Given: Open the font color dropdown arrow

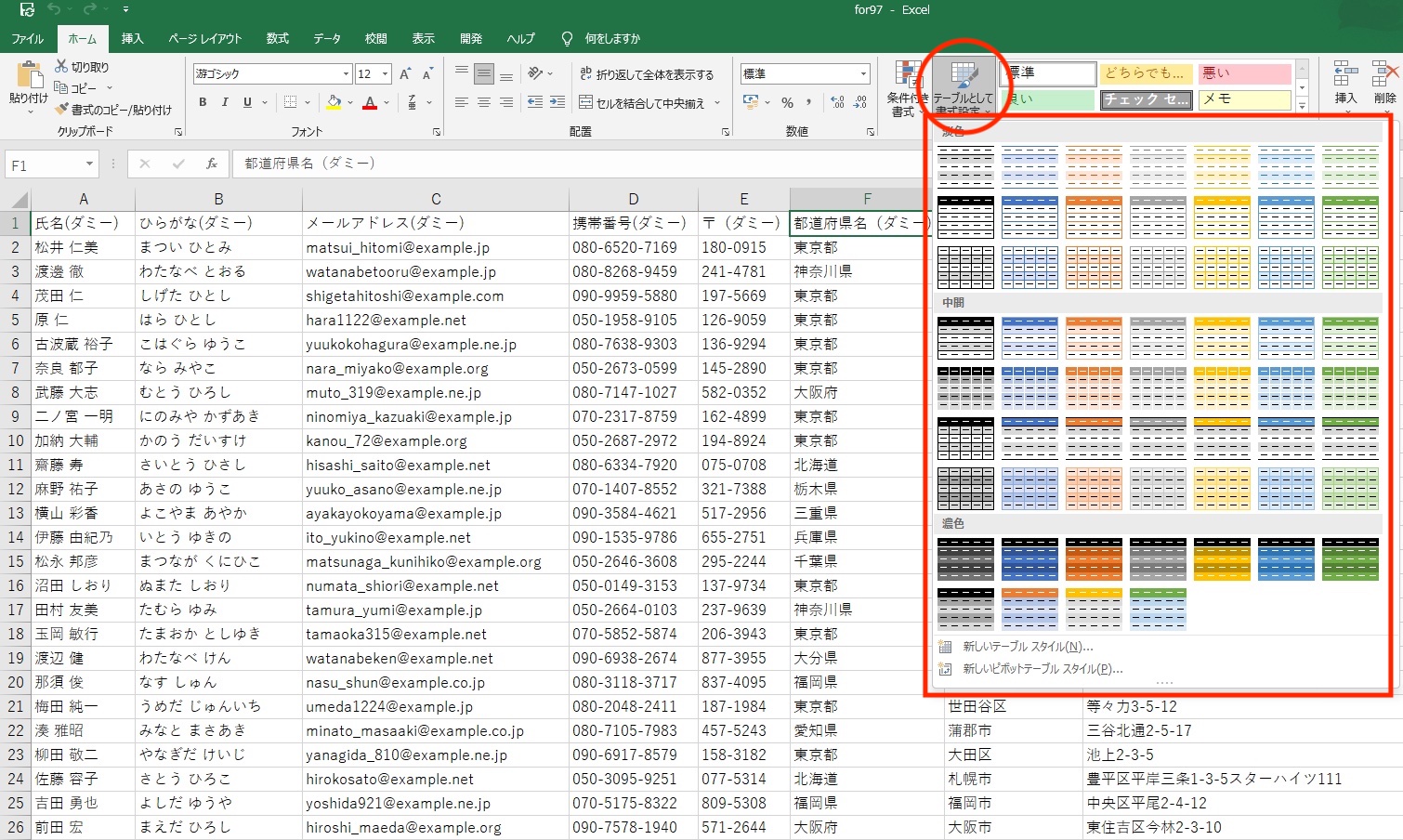Looking at the screenshot, I should (387, 102).
